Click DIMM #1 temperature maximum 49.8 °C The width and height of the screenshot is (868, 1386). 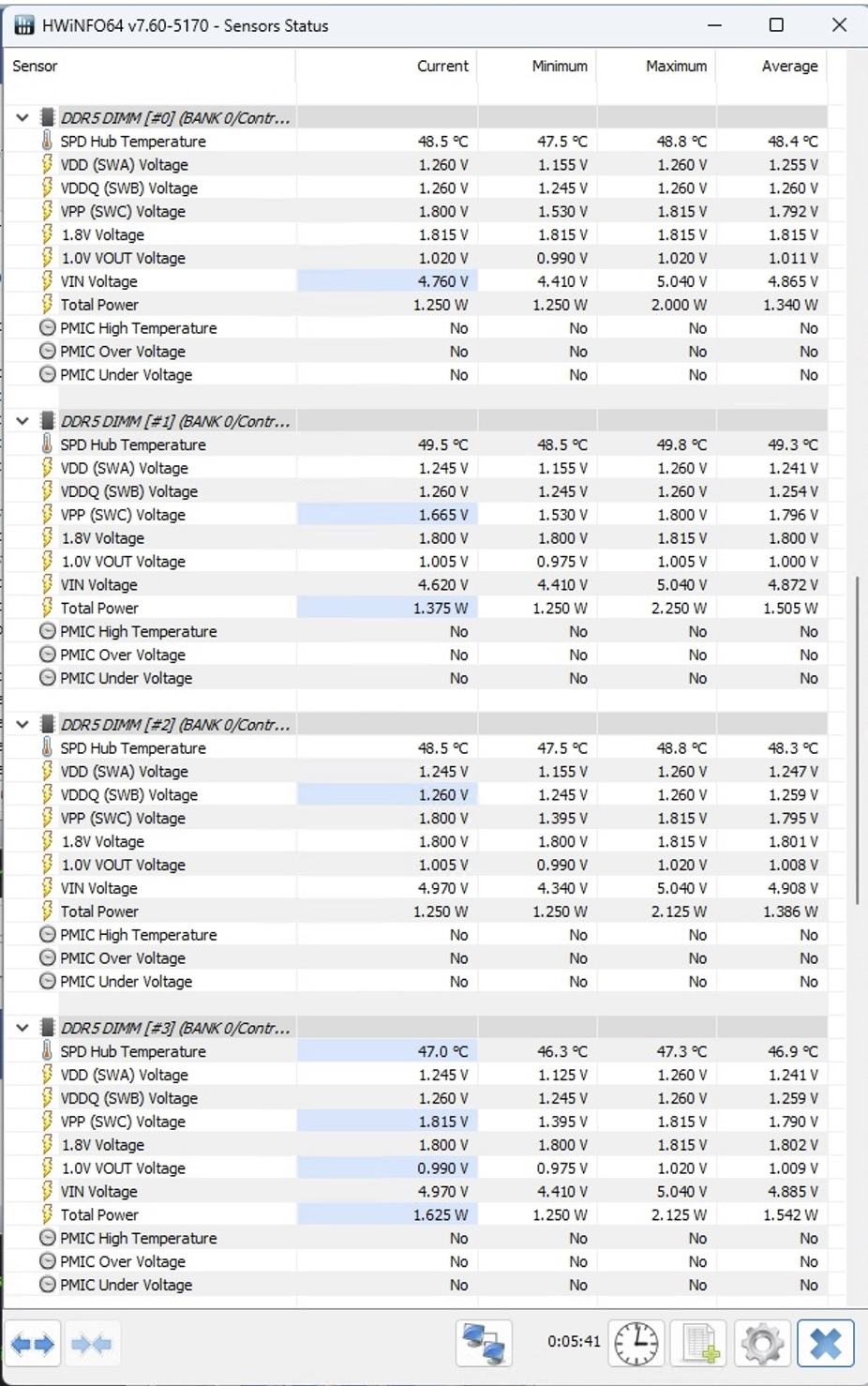(x=681, y=444)
